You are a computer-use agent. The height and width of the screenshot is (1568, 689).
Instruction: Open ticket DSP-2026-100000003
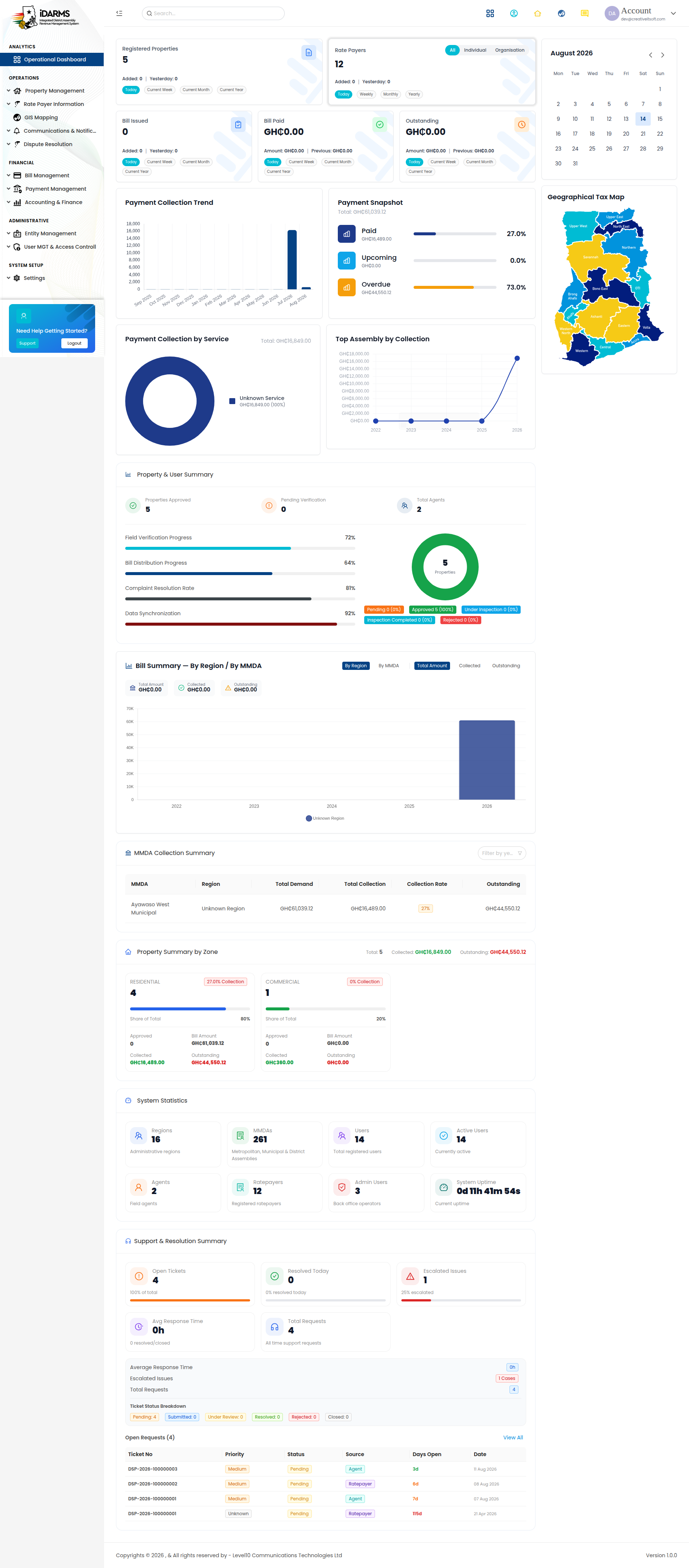click(153, 1469)
